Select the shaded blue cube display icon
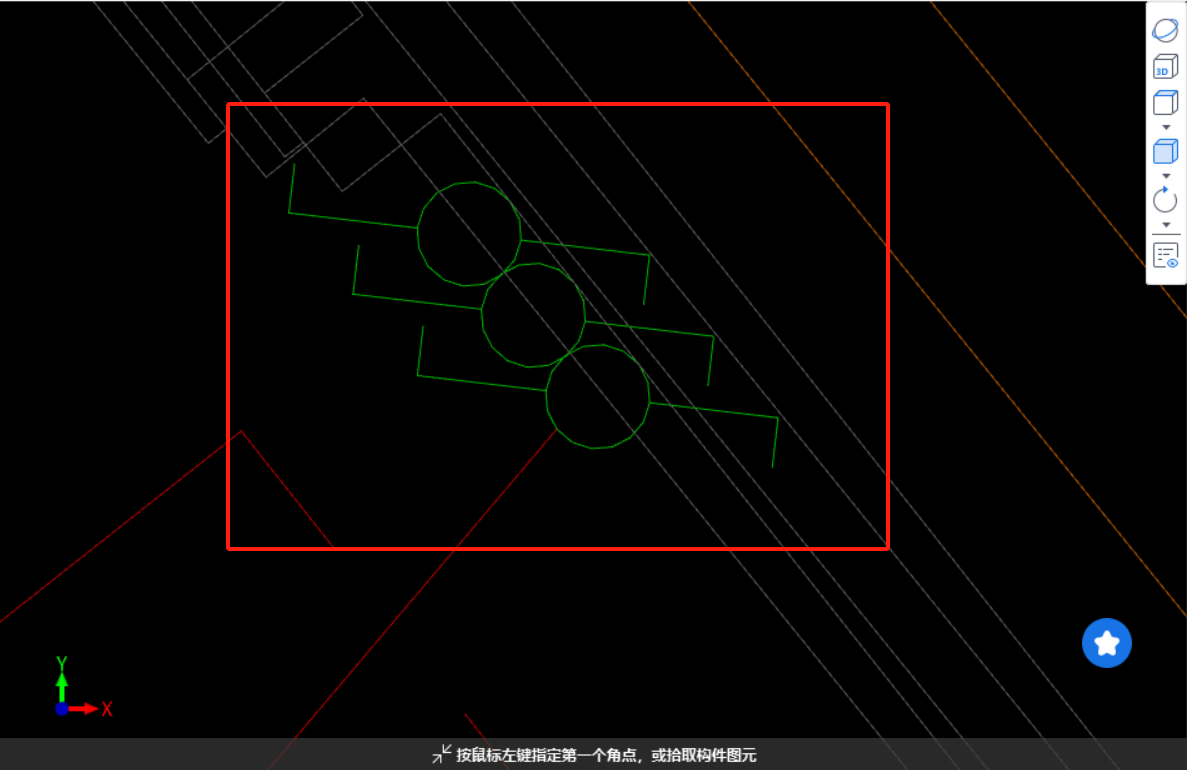 (x=1165, y=151)
